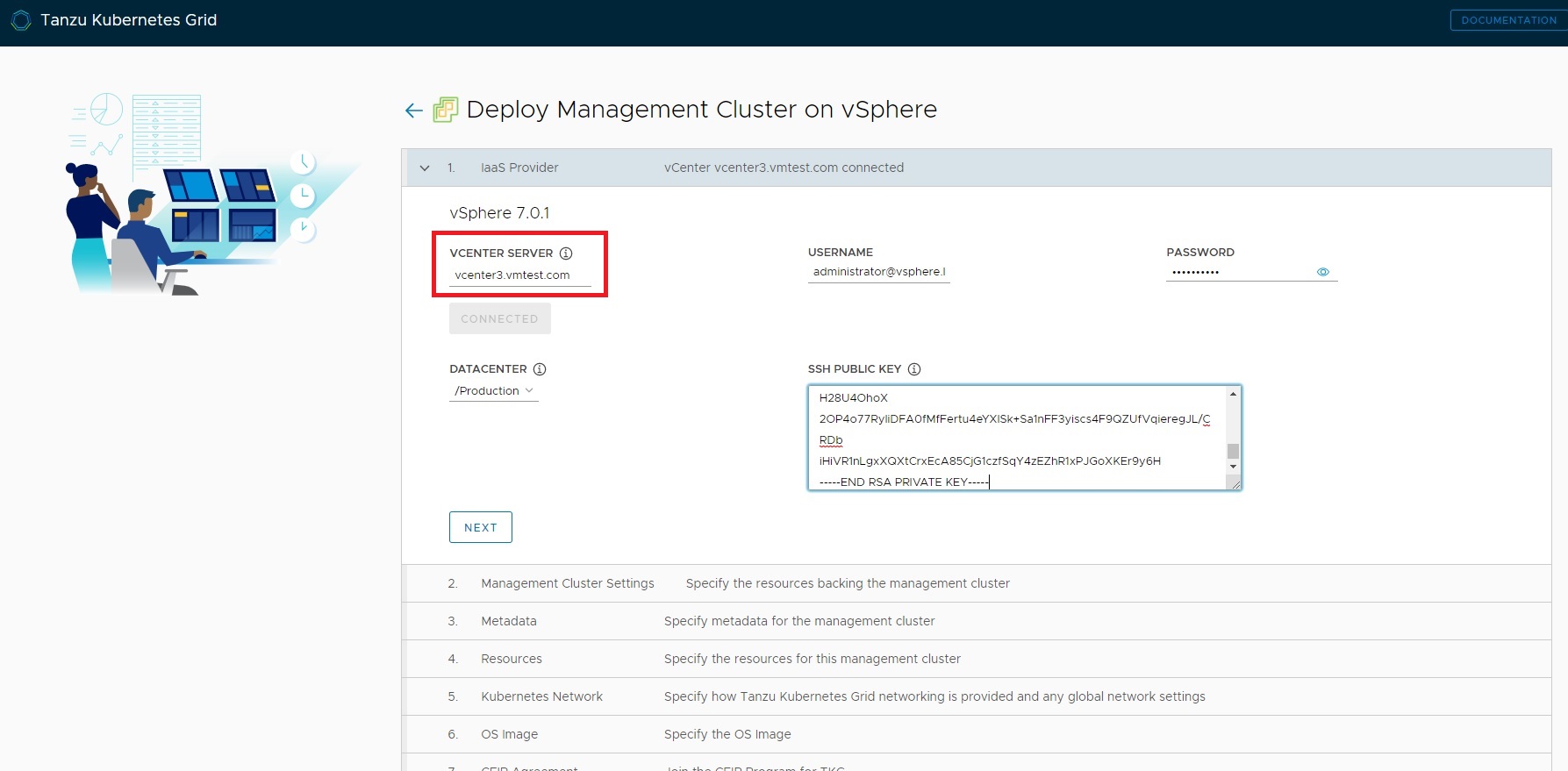
Task: Show info for DATACENTER field
Action: [x=540, y=369]
